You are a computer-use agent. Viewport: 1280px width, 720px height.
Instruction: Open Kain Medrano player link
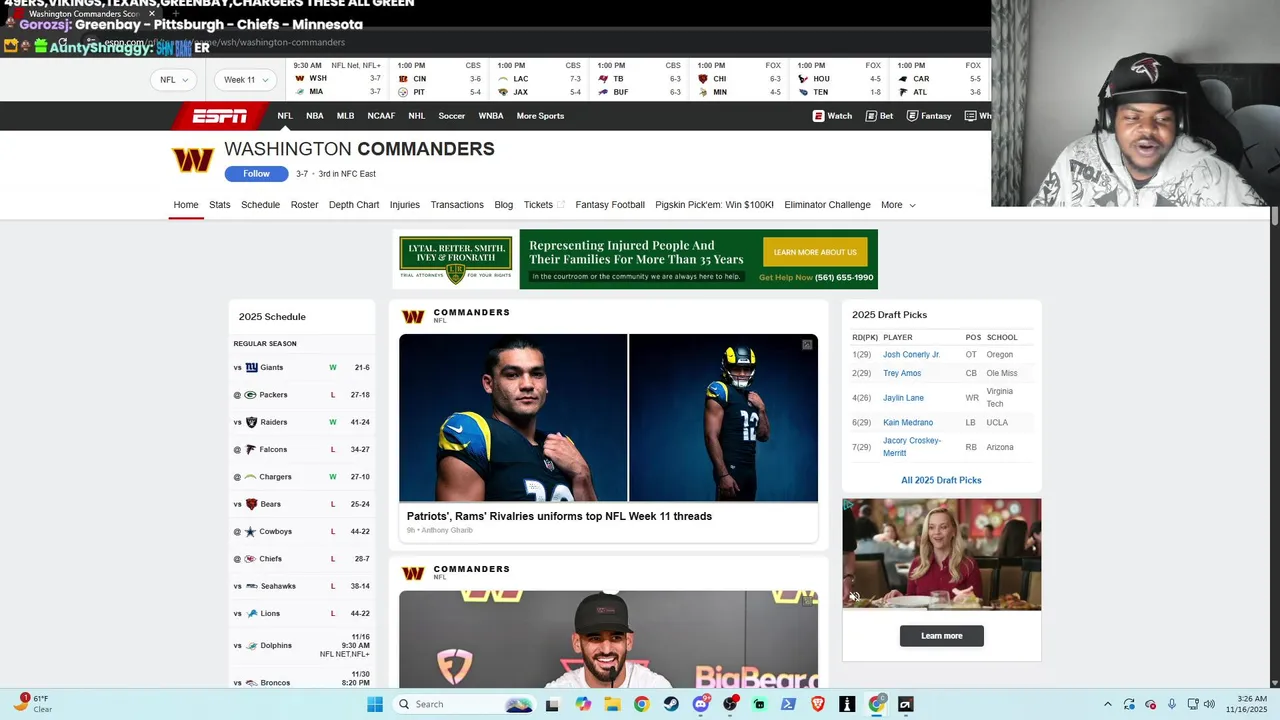point(908,423)
